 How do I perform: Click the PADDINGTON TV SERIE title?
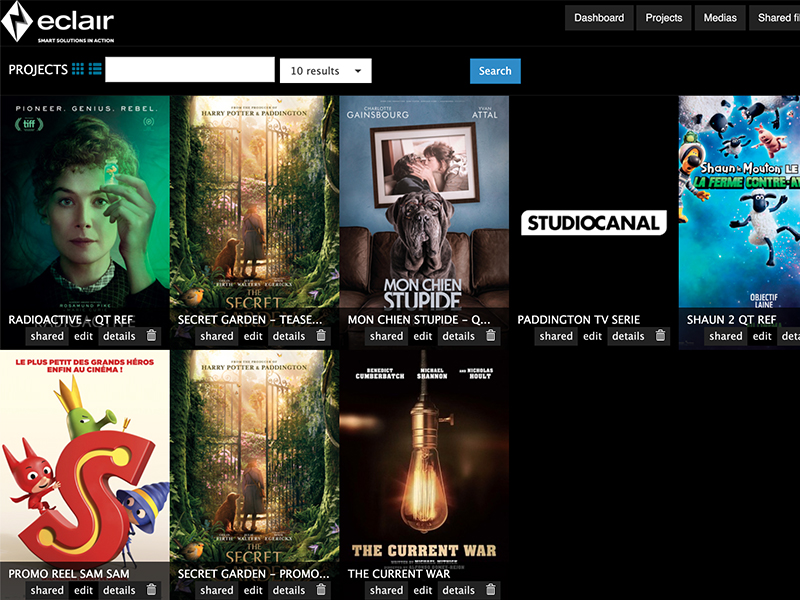pos(579,320)
